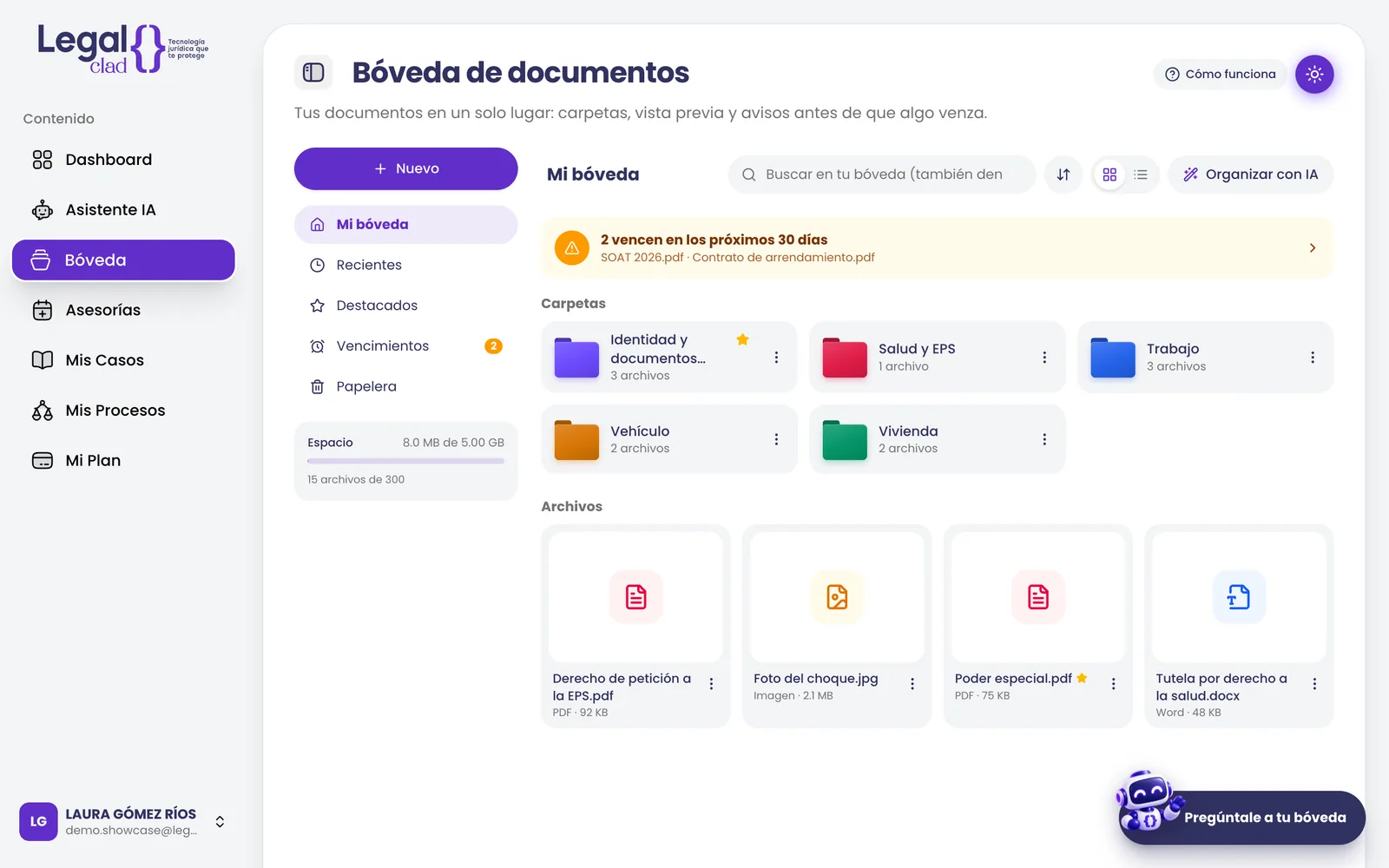Viewport: 1389px width, 868px height.
Task: Open options menu for Salud y EPS folder
Action: [x=1044, y=358]
